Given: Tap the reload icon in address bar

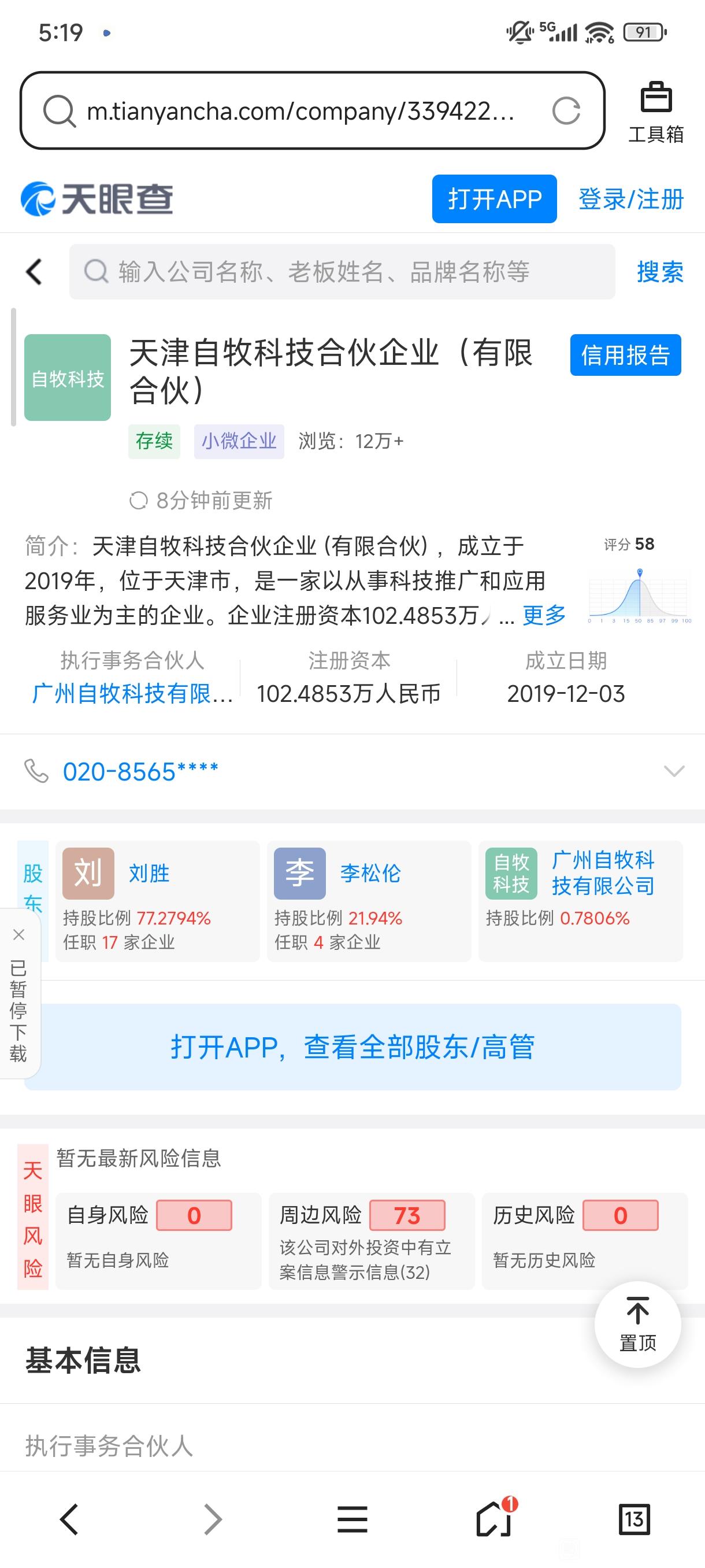Looking at the screenshot, I should (x=565, y=111).
